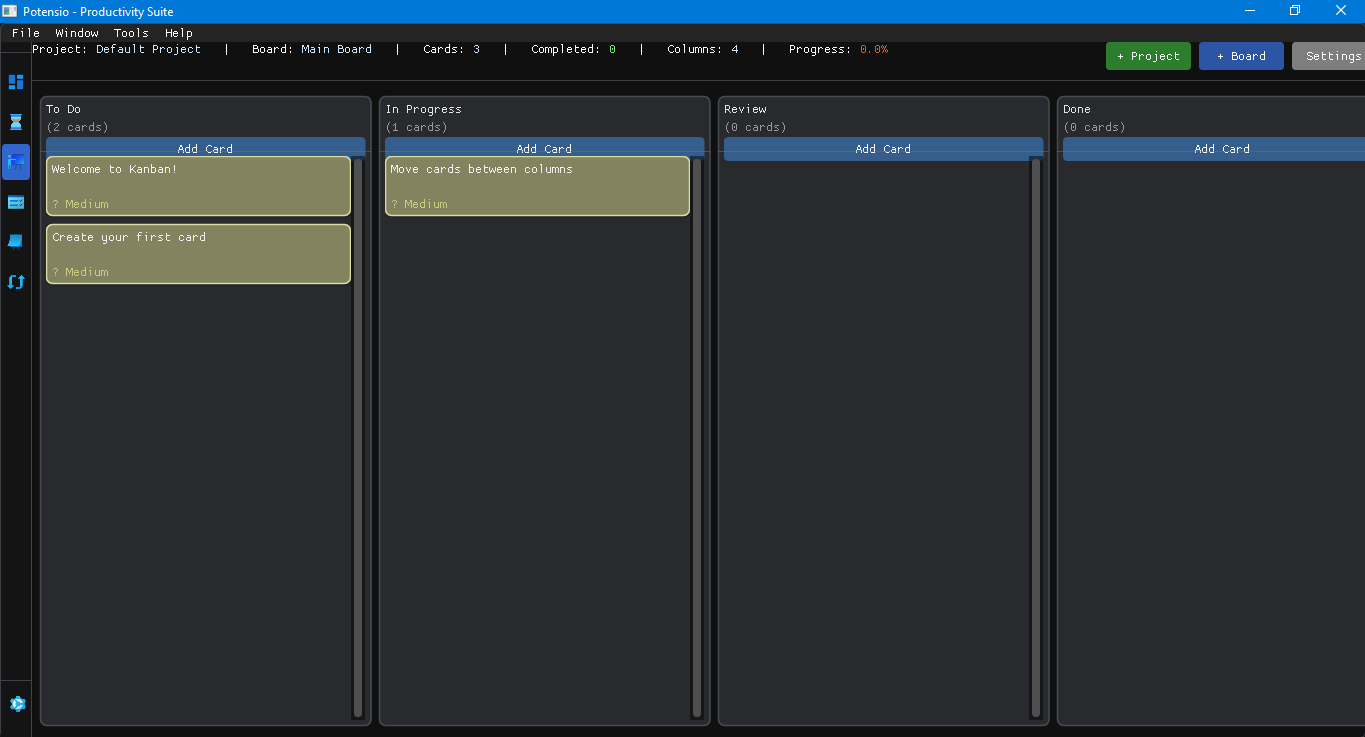Click the 'Completed: 0' status entry

click(x=573, y=49)
